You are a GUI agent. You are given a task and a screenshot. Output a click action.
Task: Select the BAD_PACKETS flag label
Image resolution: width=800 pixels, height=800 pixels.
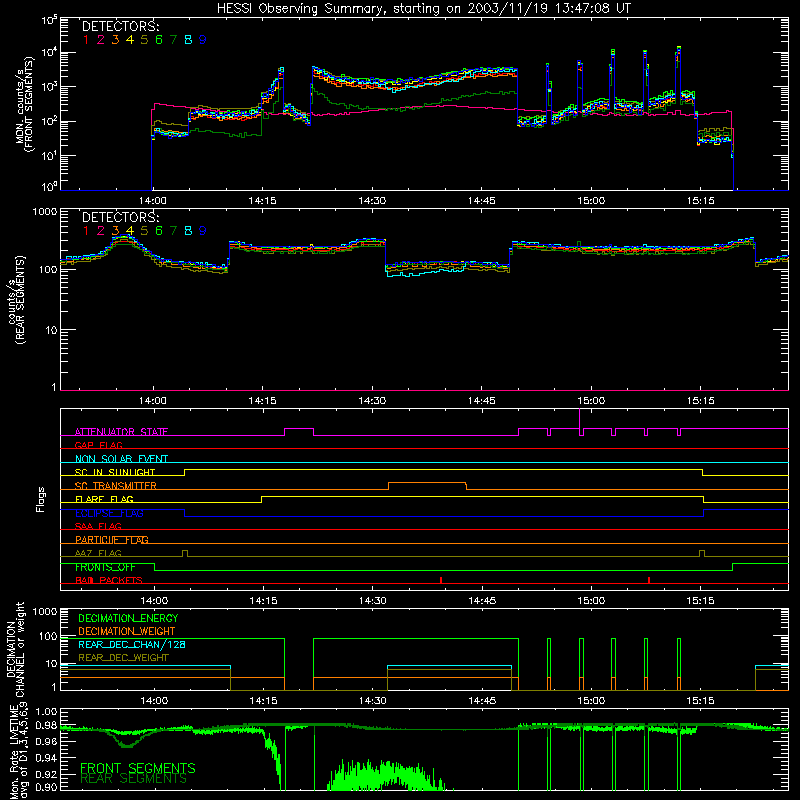click(109, 580)
